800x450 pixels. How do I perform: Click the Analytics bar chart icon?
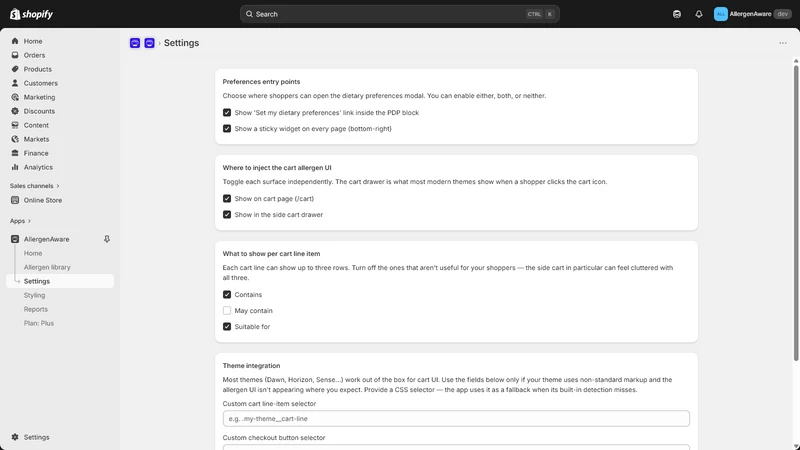tap(15, 167)
